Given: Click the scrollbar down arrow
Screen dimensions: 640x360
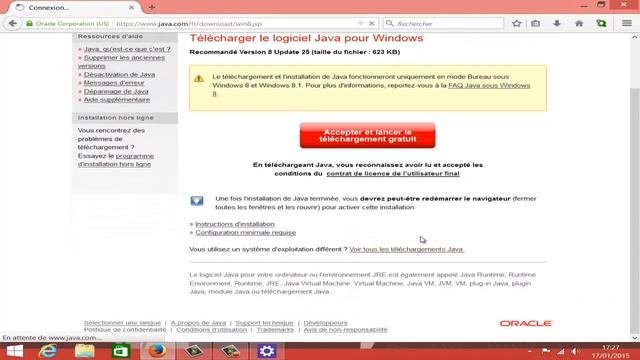Looking at the screenshot, I should click(x=635, y=338).
